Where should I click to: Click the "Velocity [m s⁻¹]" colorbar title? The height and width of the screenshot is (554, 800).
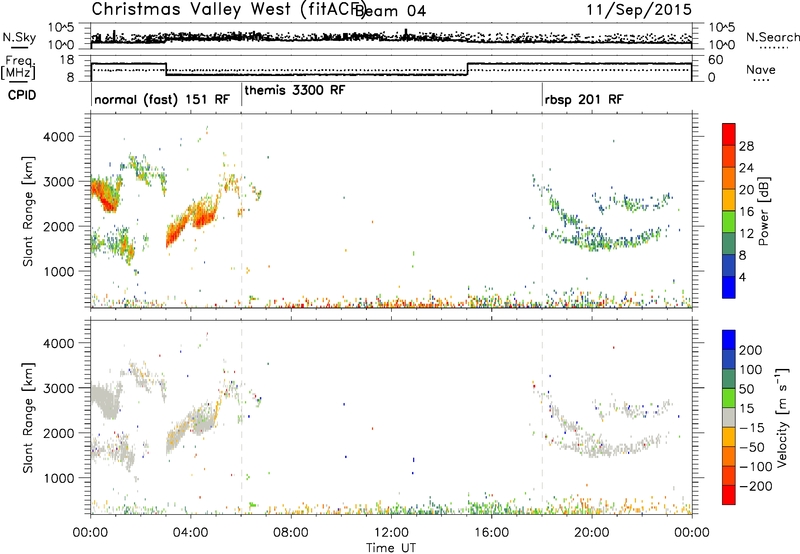[781, 417]
